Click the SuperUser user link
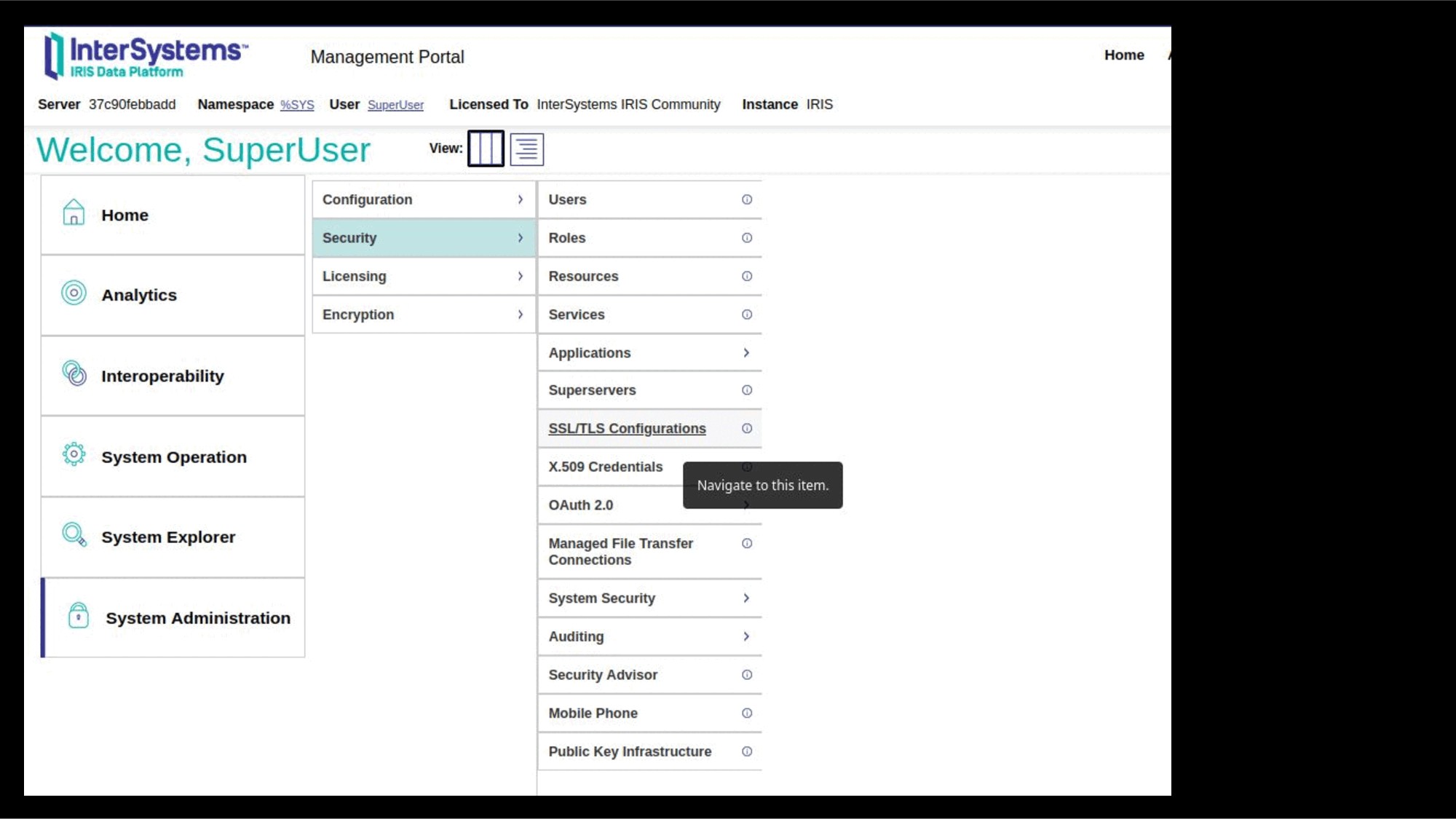This screenshot has height=819, width=1456. pyautogui.click(x=396, y=105)
